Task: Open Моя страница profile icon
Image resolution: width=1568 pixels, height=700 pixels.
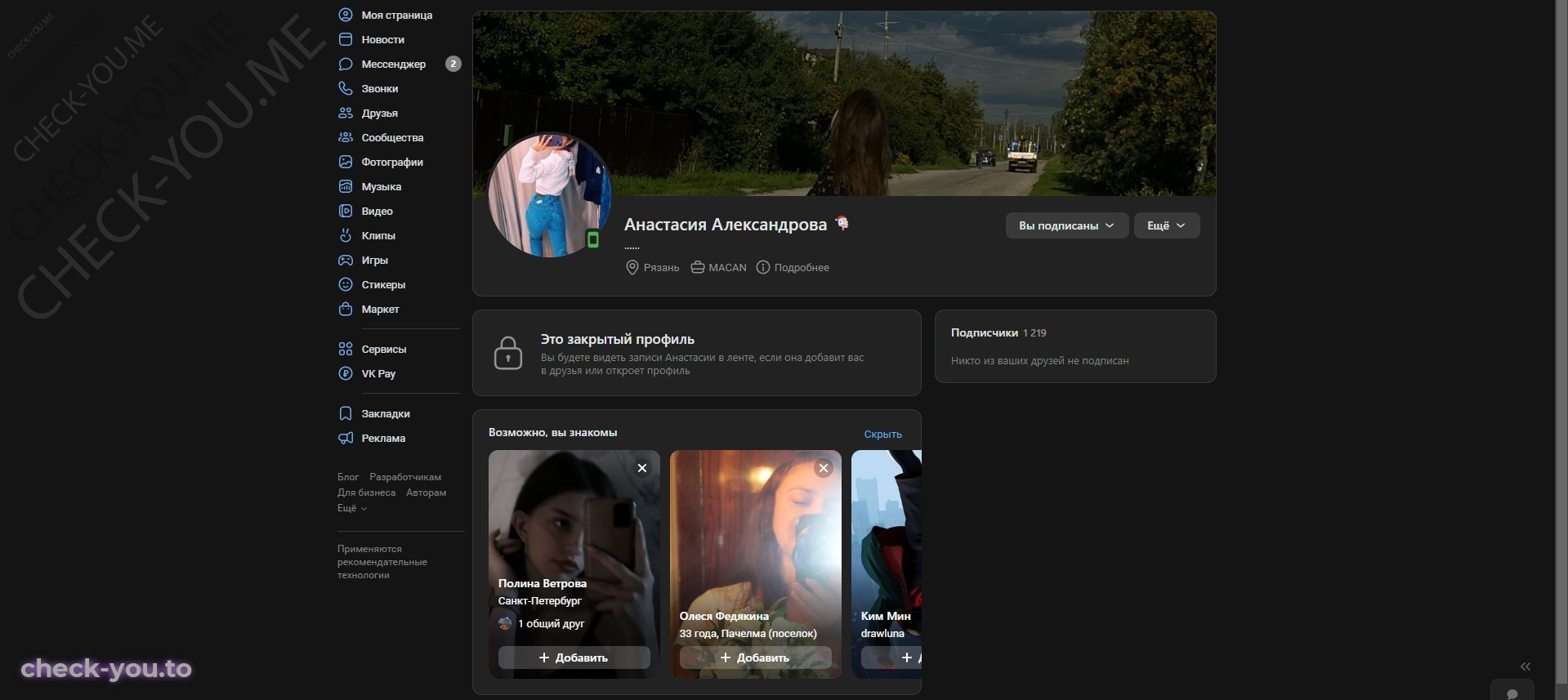Action: click(346, 15)
